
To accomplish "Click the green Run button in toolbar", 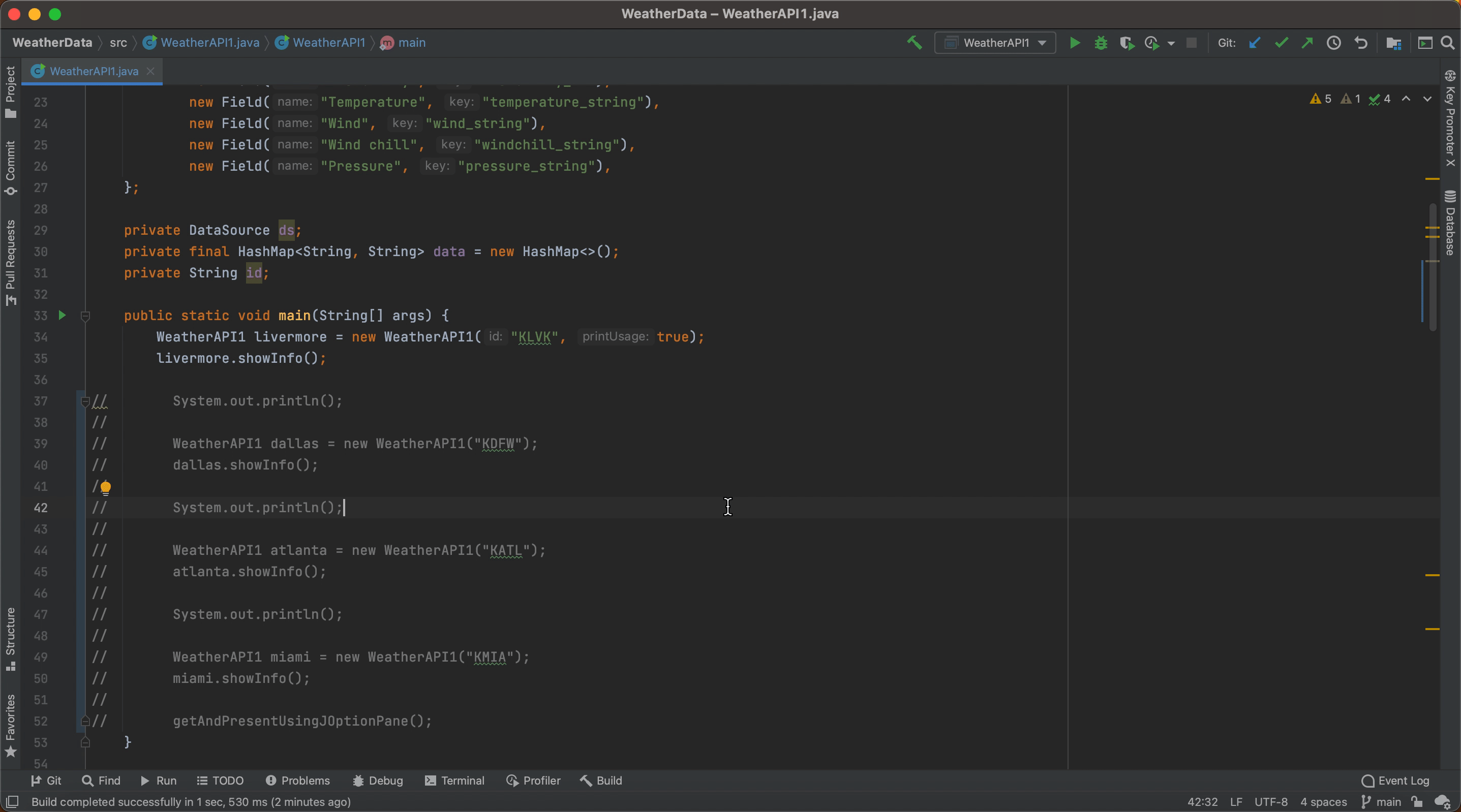I will (x=1074, y=43).
